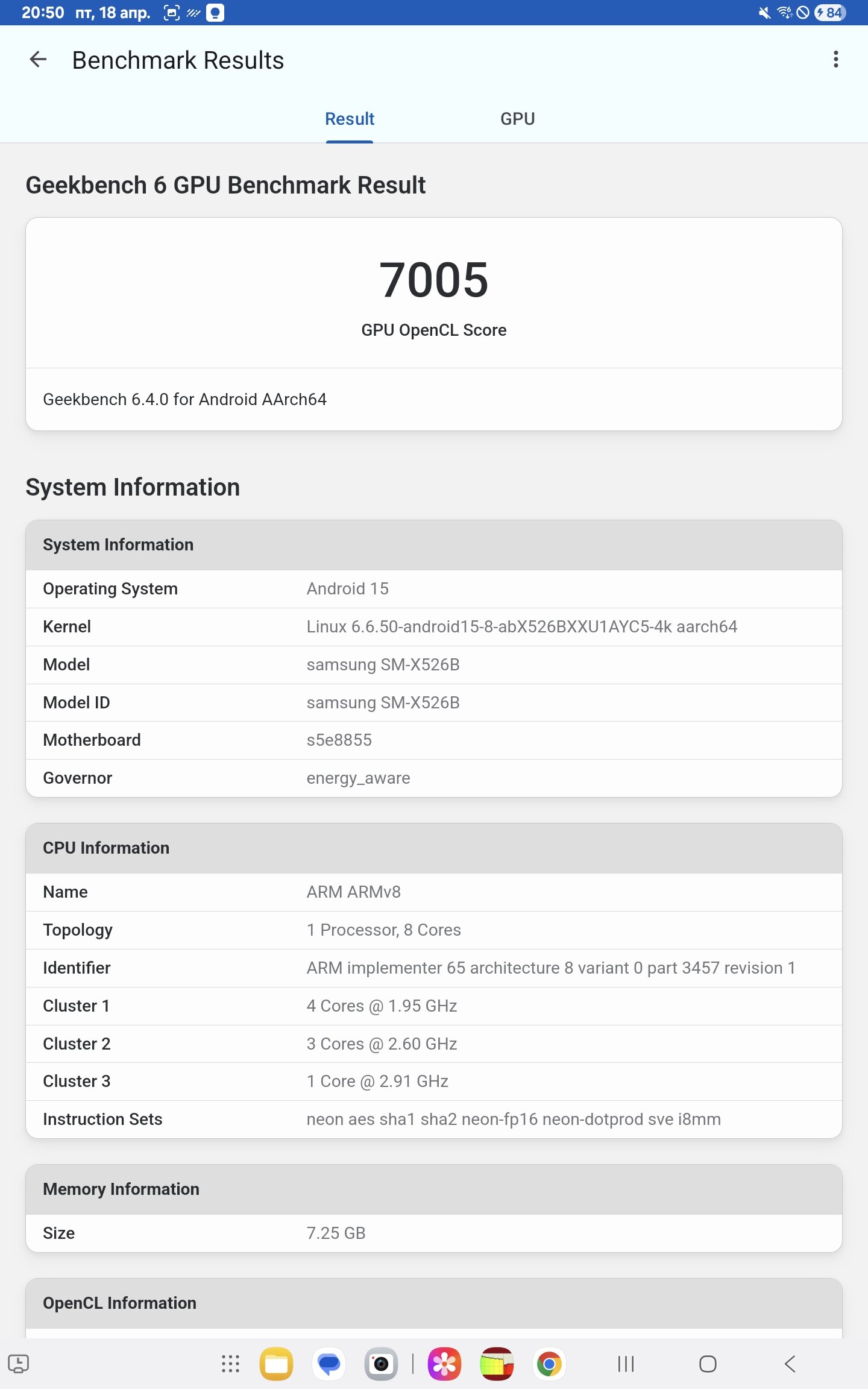Image resolution: width=868 pixels, height=1389 pixels.
Task: Open the app drawer grid icon
Action: pyautogui.click(x=230, y=1364)
